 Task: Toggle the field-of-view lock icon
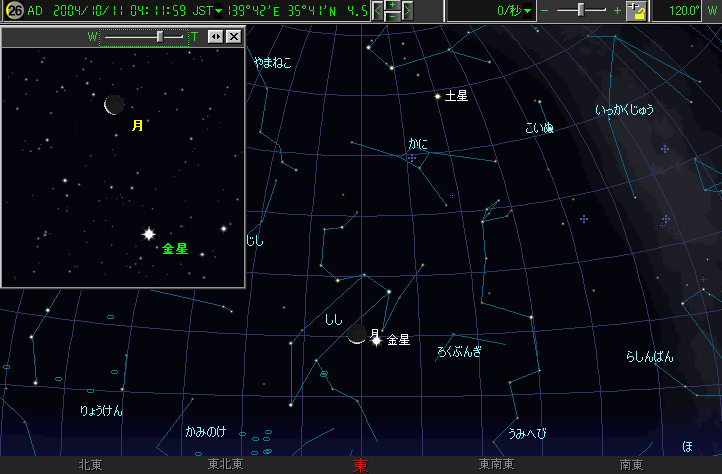637,11
